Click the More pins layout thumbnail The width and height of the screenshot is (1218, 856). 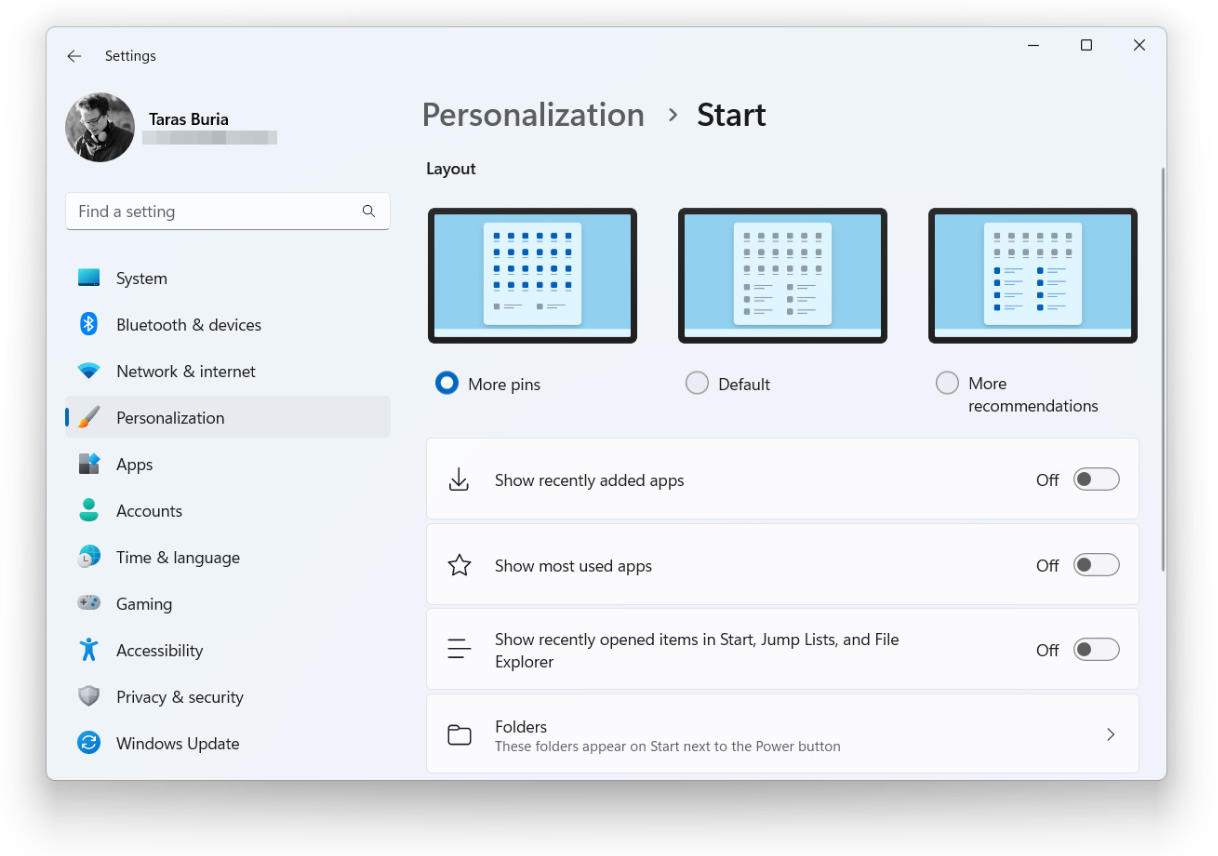click(x=532, y=275)
